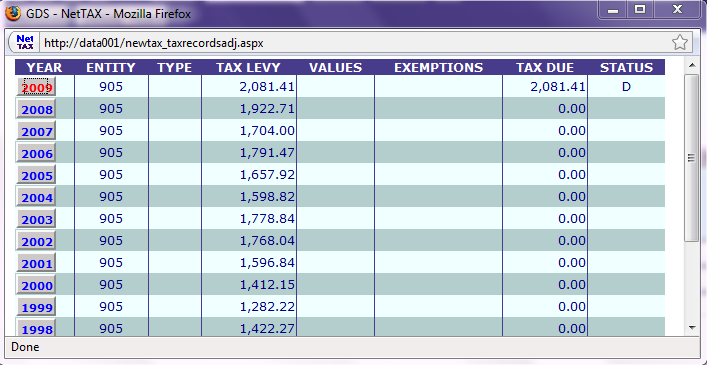View the 1999 tax record
This screenshot has width=707, height=365.
(36, 307)
